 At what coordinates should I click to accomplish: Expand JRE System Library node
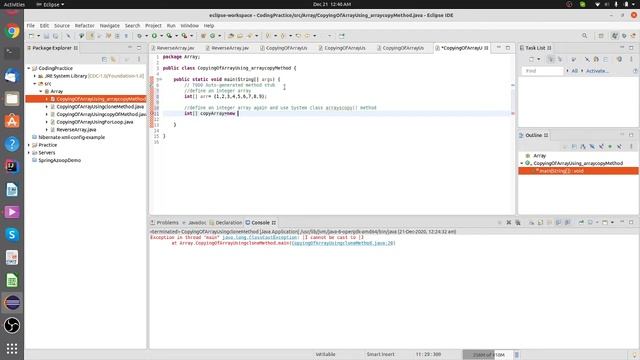[x=35, y=76]
